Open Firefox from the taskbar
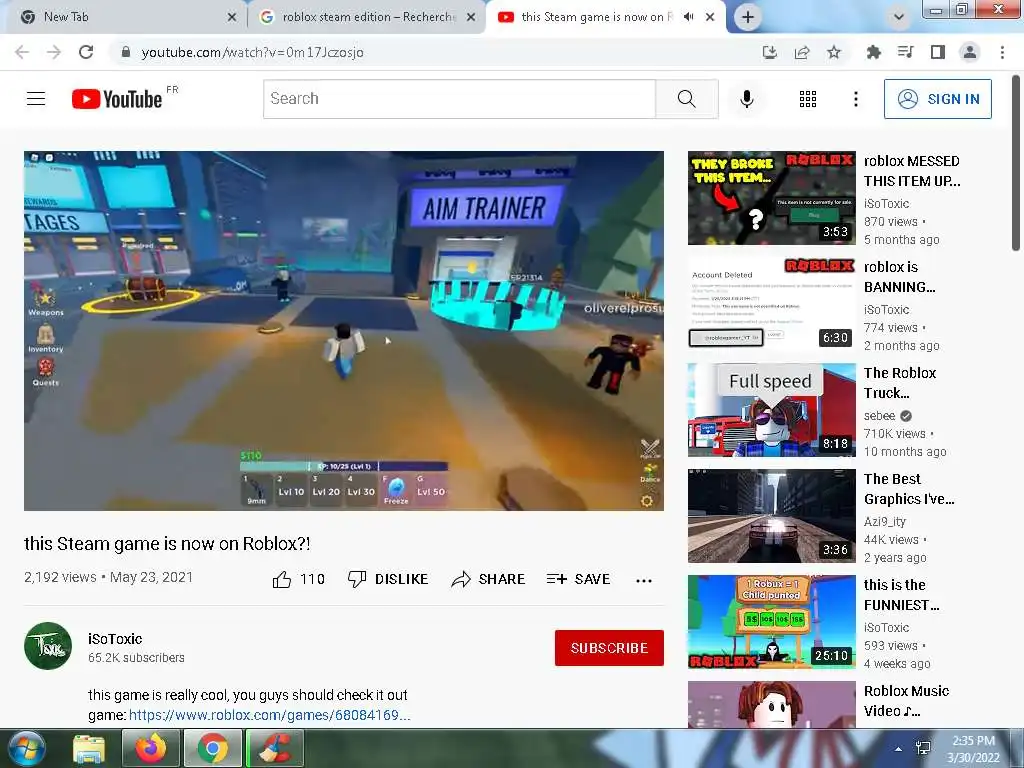 (150, 748)
